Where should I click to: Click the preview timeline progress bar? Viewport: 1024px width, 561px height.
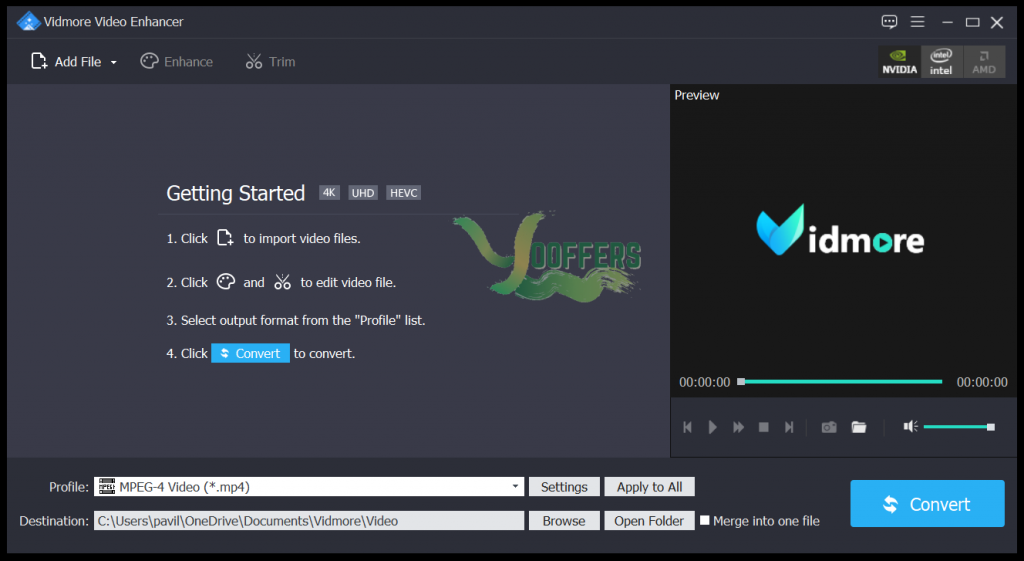point(840,381)
